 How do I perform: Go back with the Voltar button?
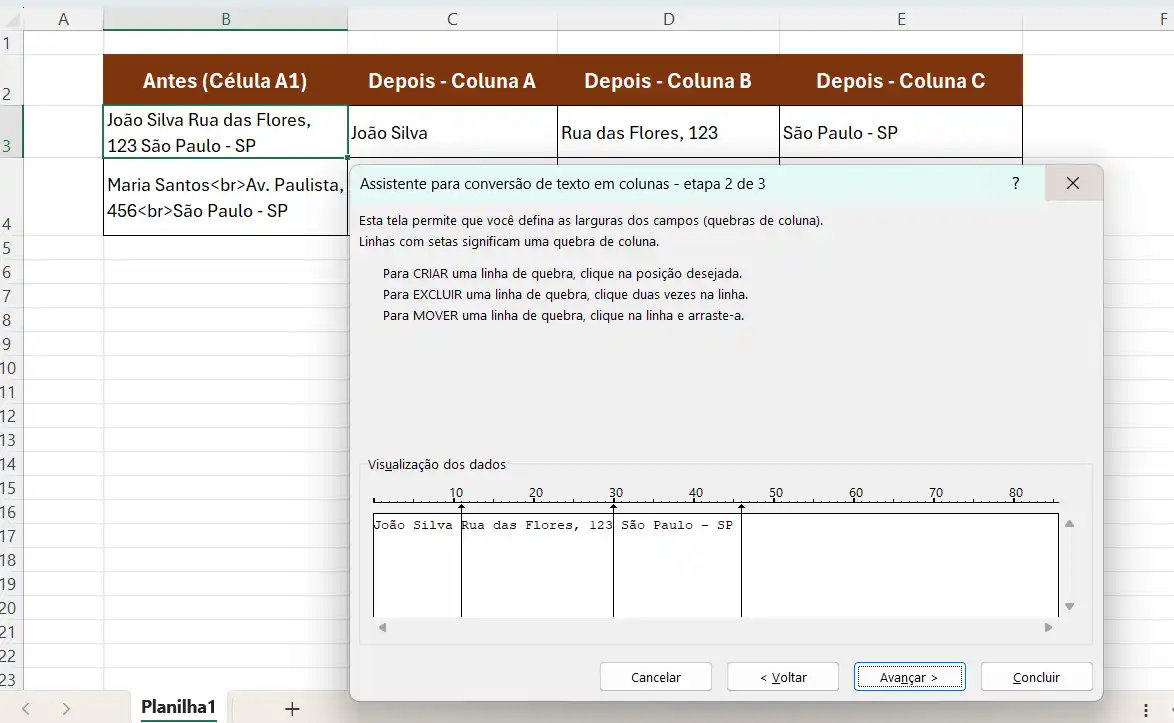tap(782, 677)
